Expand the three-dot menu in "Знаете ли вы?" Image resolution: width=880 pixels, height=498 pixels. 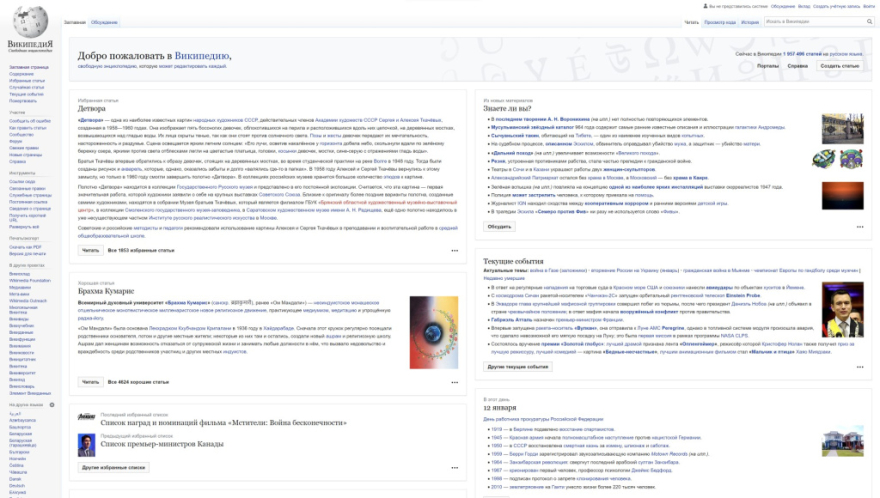pyautogui.click(x=859, y=227)
